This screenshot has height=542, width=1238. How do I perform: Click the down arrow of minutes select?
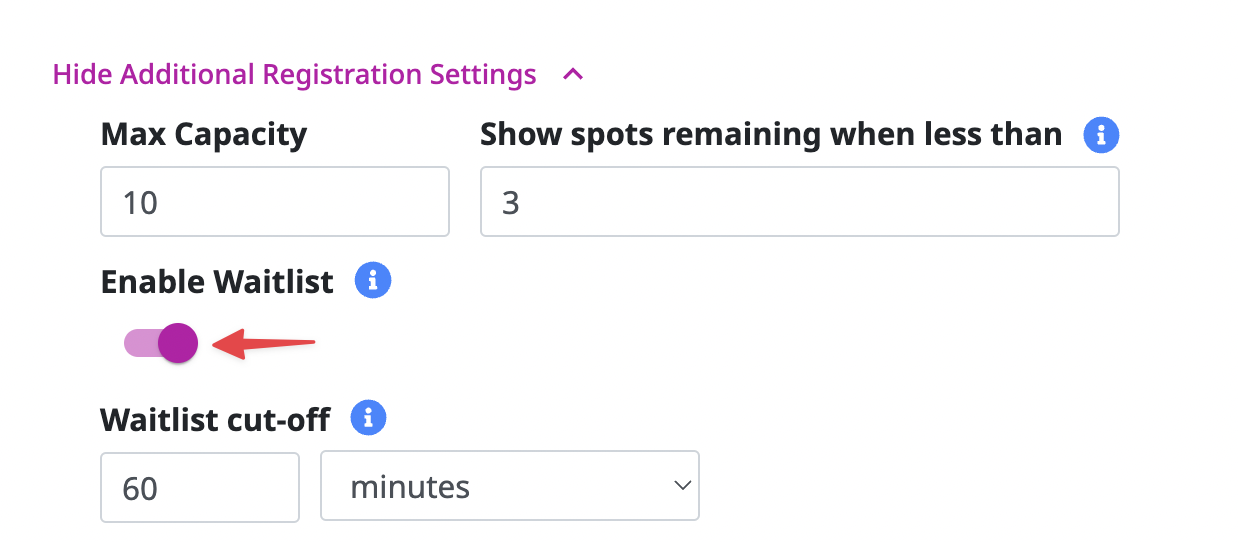[x=683, y=486]
